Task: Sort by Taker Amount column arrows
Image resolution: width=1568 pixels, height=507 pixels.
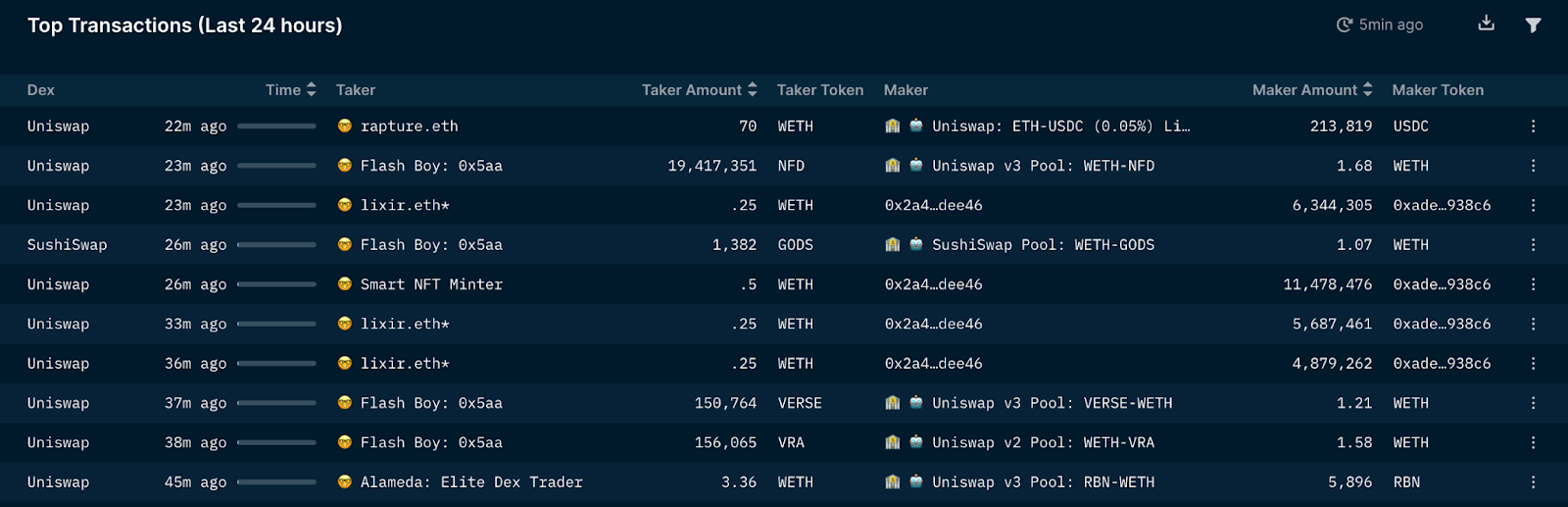Action: pos(753,89)
